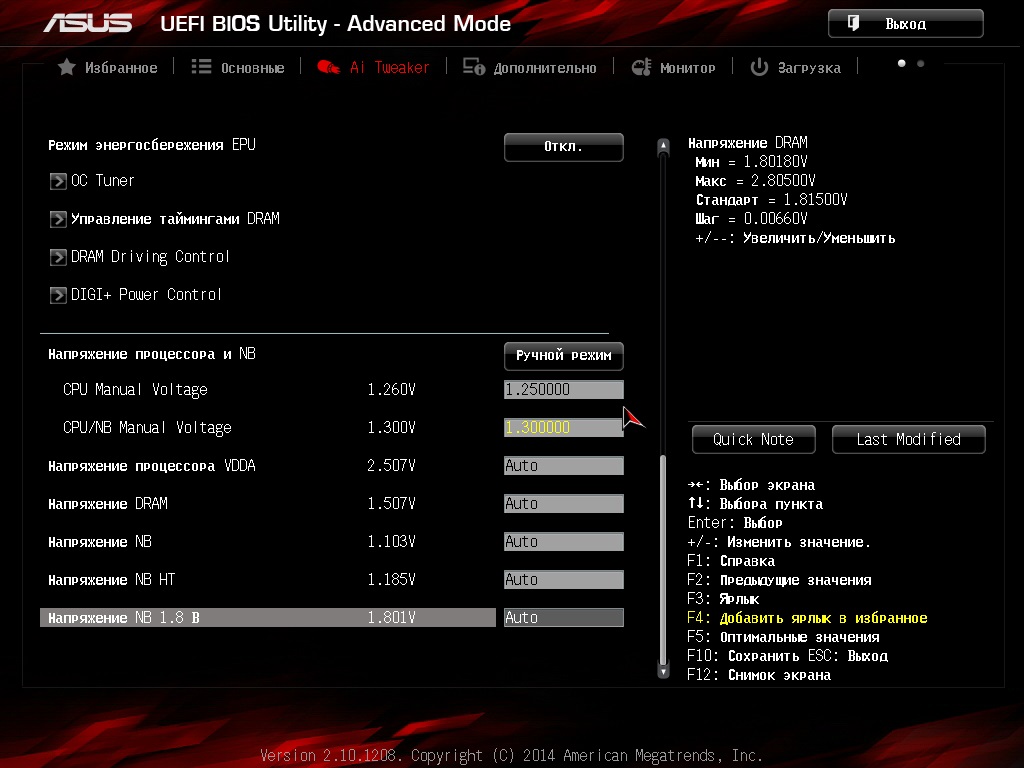
Task: Select the CPU/NB Manual Voltage label
Action: [147, 428]
